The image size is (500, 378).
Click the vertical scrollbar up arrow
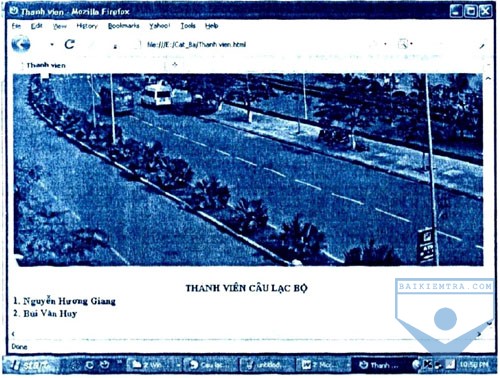click(488, 78)
